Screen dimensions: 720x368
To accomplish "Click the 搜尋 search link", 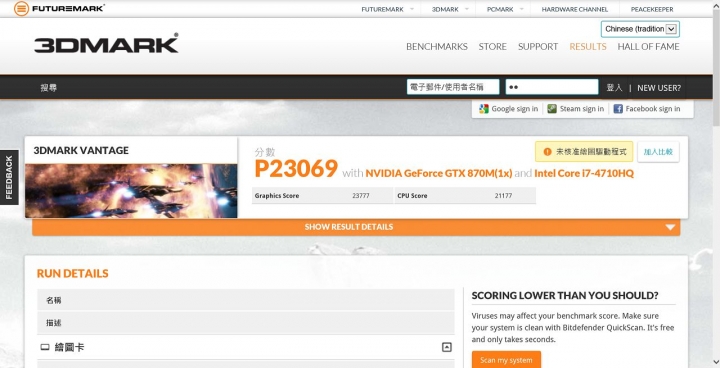I will click(x=49, y=88).
